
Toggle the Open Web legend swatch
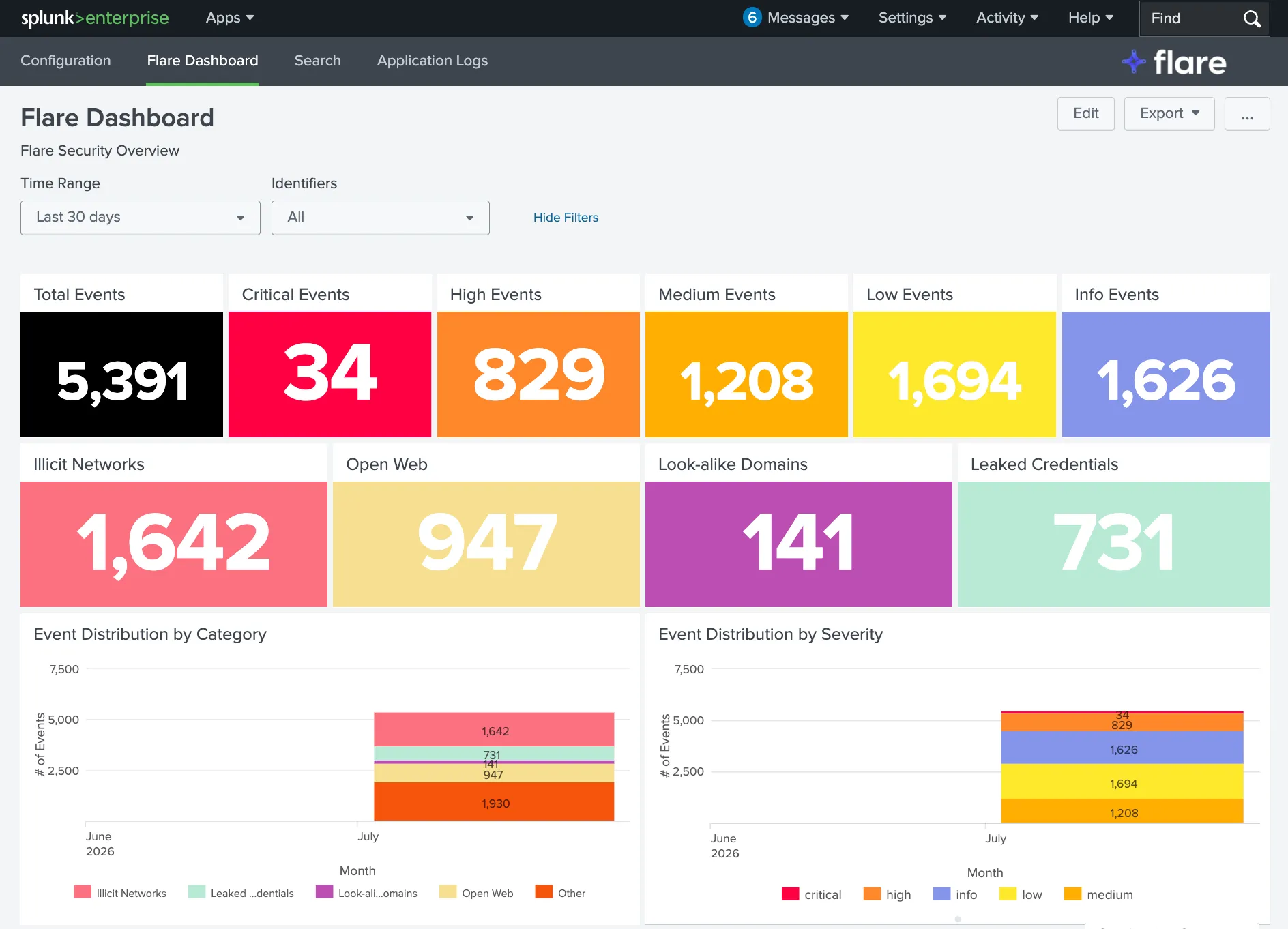[x=448, y=892]
